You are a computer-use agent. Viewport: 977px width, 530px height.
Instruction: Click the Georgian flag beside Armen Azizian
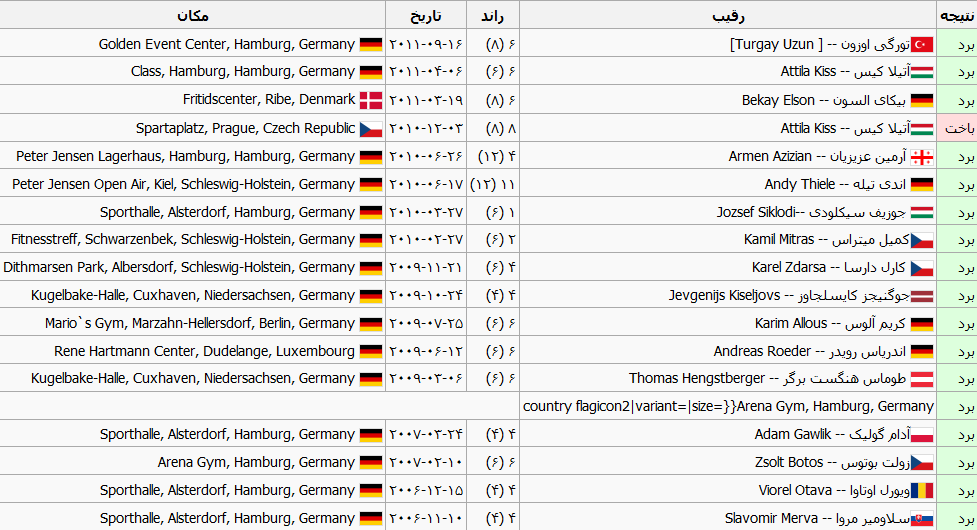921,156
